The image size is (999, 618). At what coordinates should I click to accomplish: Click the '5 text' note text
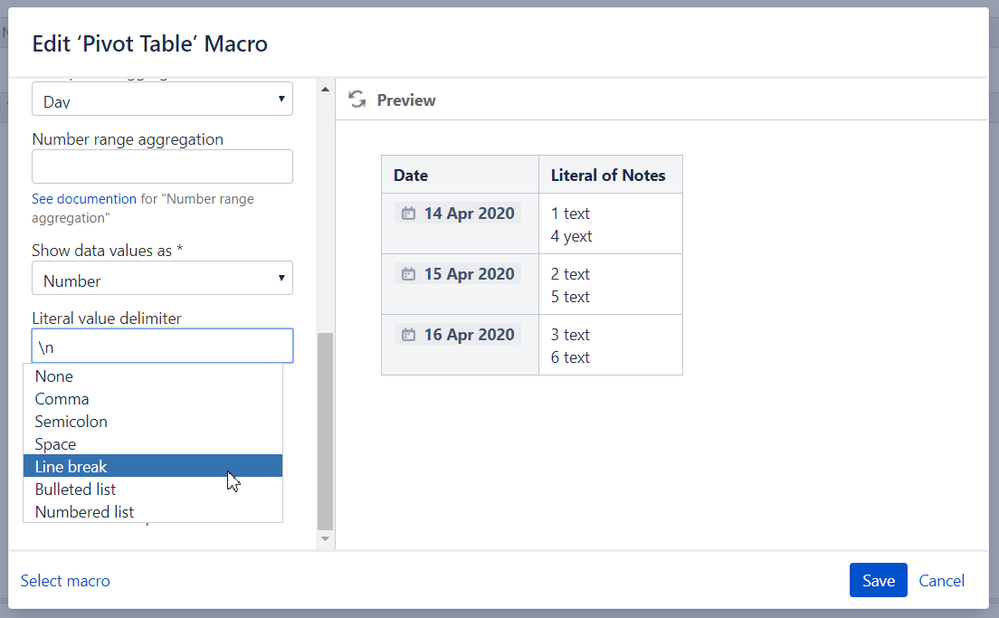click(x=570, y=297)
